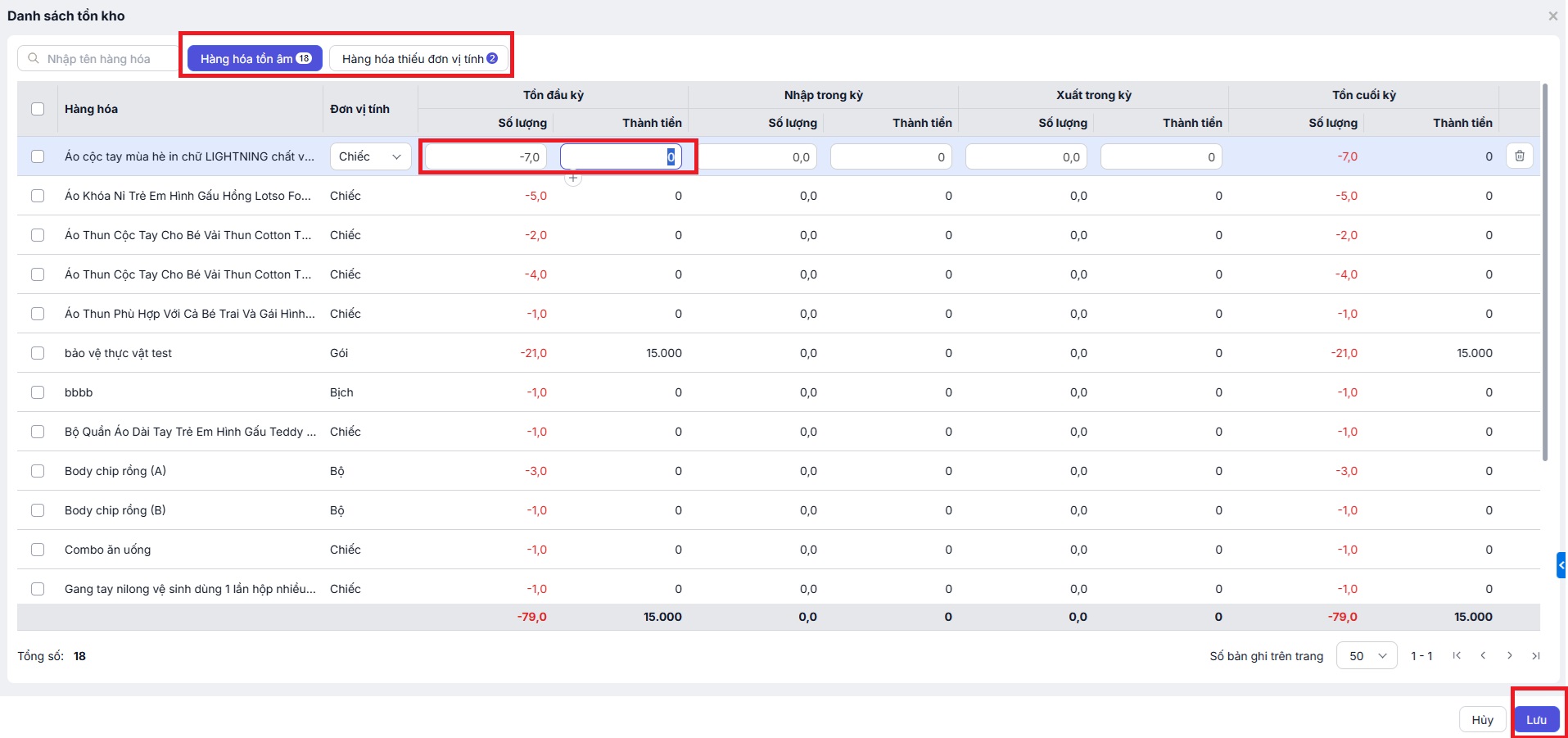This screenshot has height=738, width=1568.
Task: Click the 'Lưu' save button
Action: click(x=1536, y=720)
